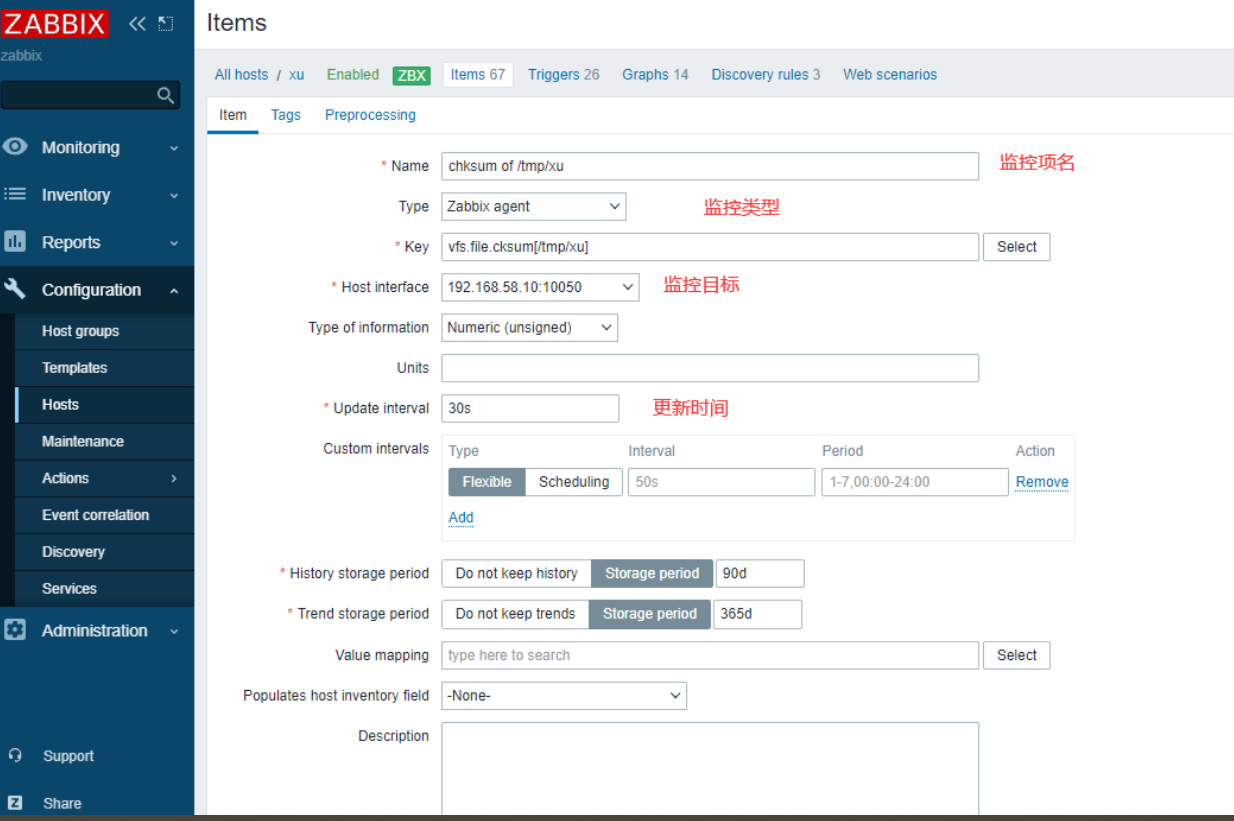Click trend period field 365d

757,614
